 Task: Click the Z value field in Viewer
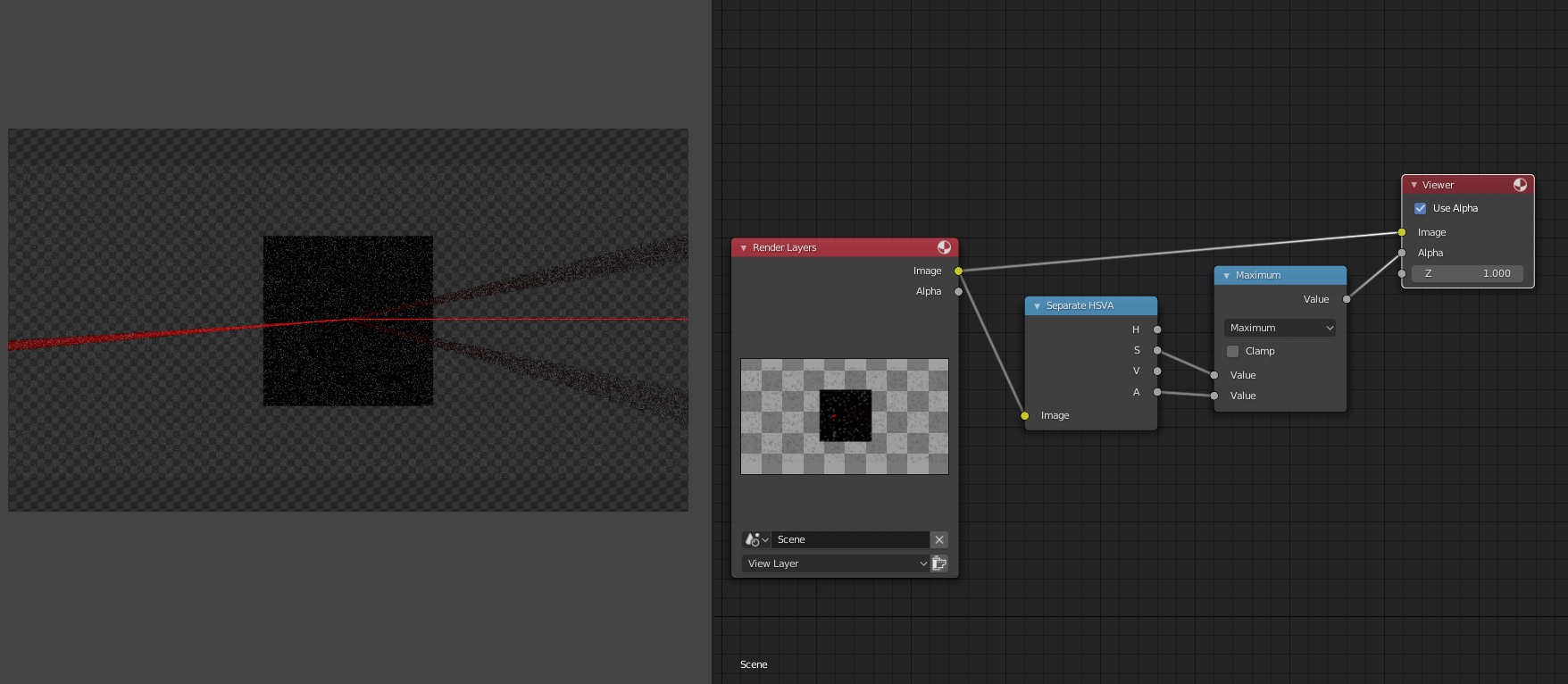pyautogui.click(x=1467, y=273)
